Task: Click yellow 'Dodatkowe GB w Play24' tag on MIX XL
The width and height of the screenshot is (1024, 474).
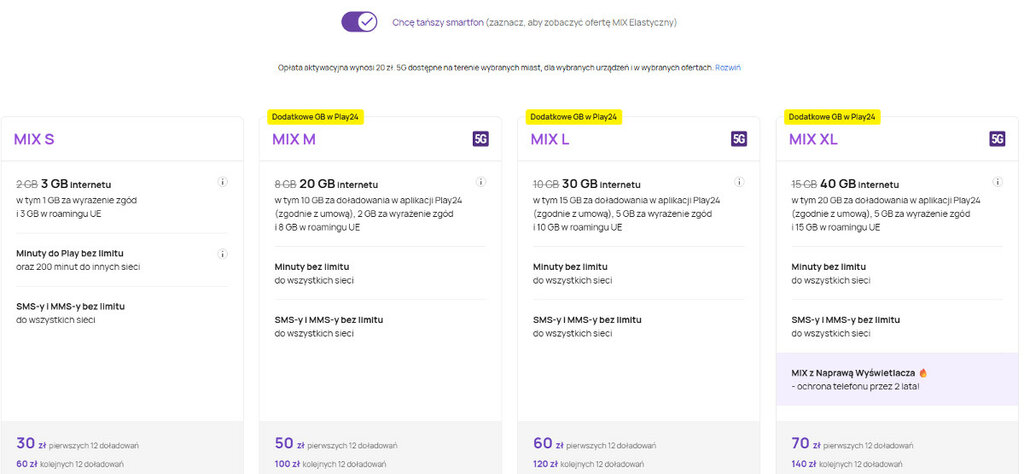Action: click(832, 117)
